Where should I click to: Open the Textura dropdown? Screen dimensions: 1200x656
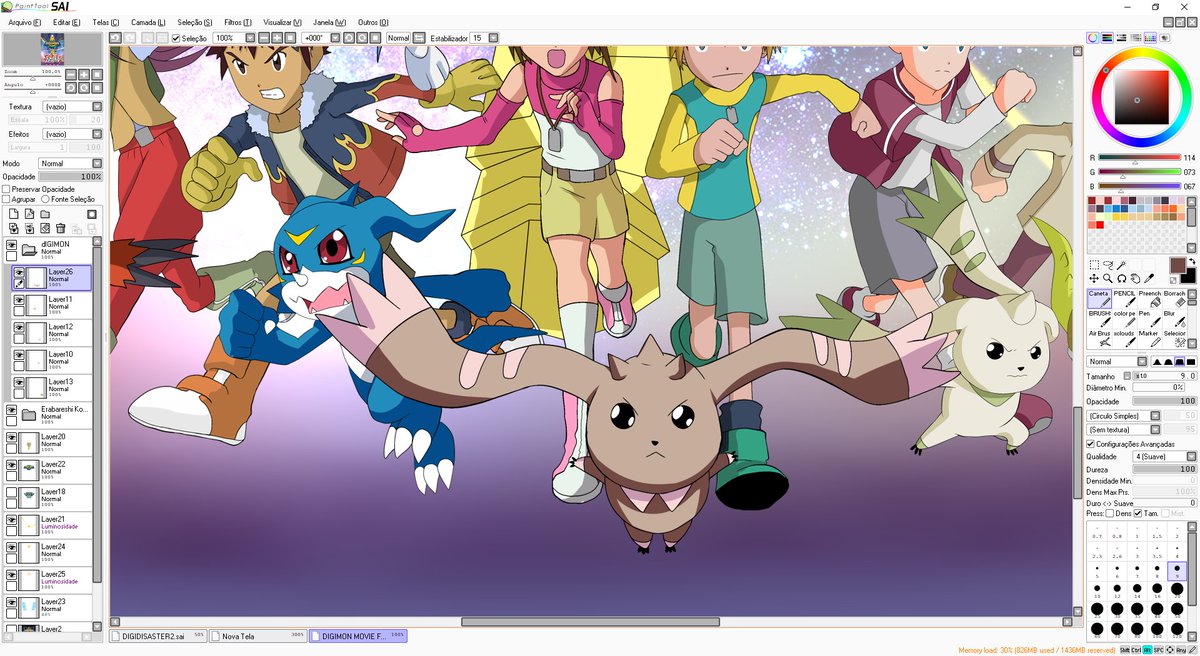73,106
